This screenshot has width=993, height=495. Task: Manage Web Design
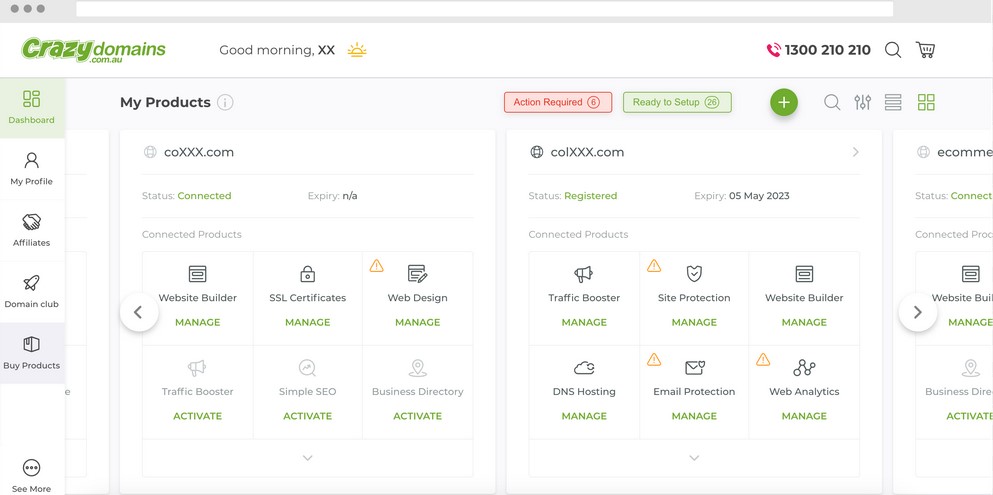(x=417, y=322)
